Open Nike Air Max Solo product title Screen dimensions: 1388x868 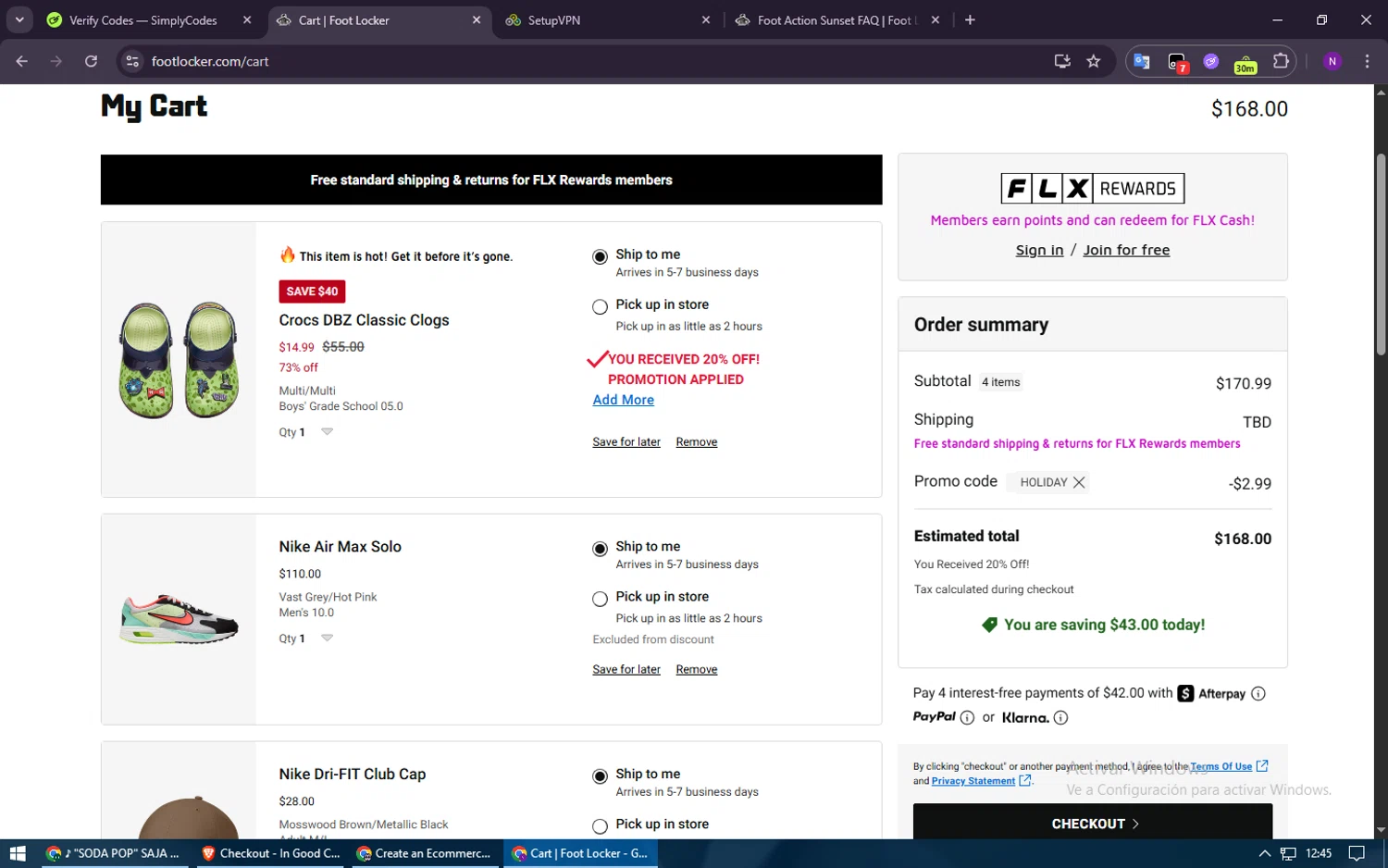pyautogui.click(x=340, y=547)
